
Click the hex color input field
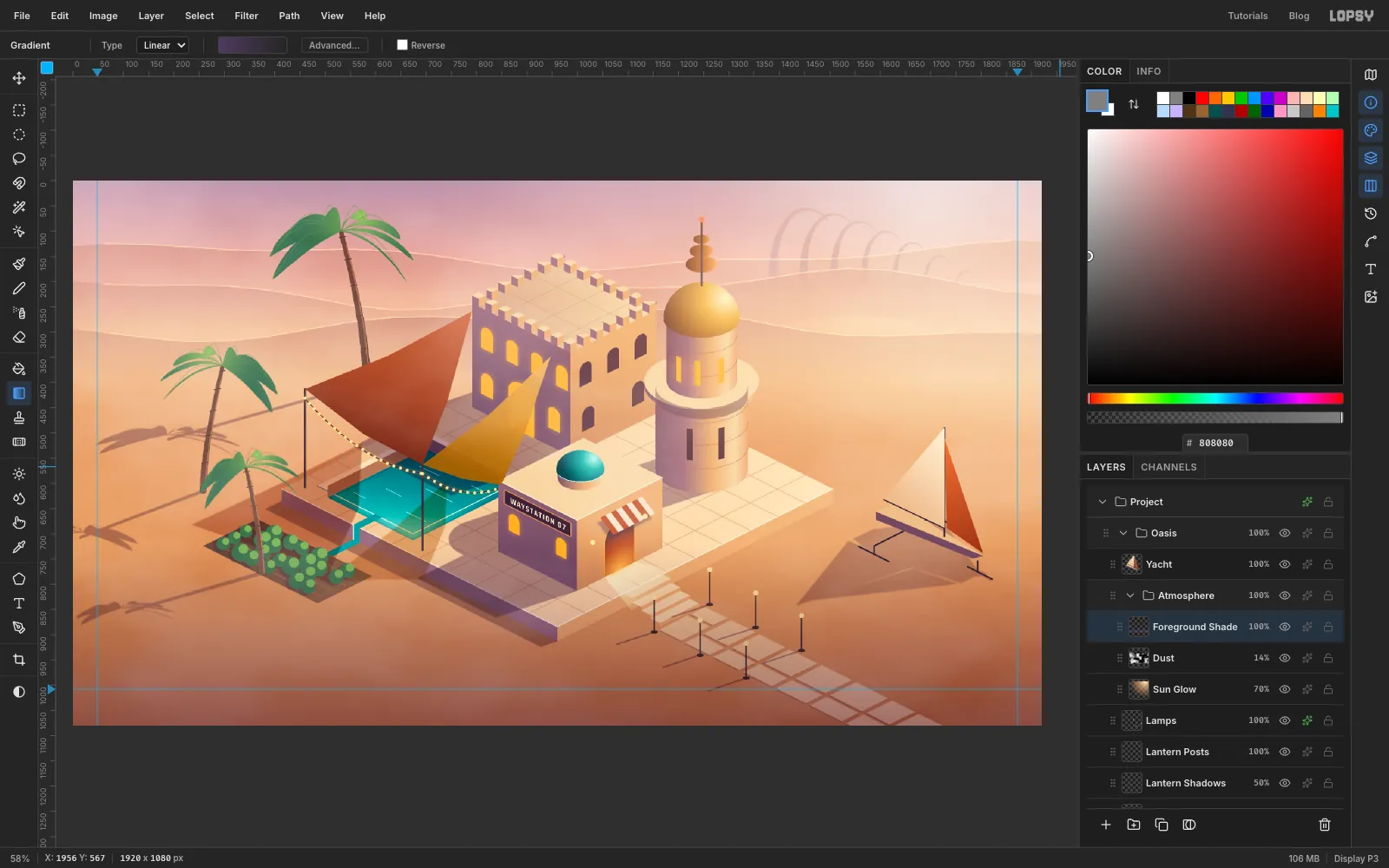[1215, 443]
